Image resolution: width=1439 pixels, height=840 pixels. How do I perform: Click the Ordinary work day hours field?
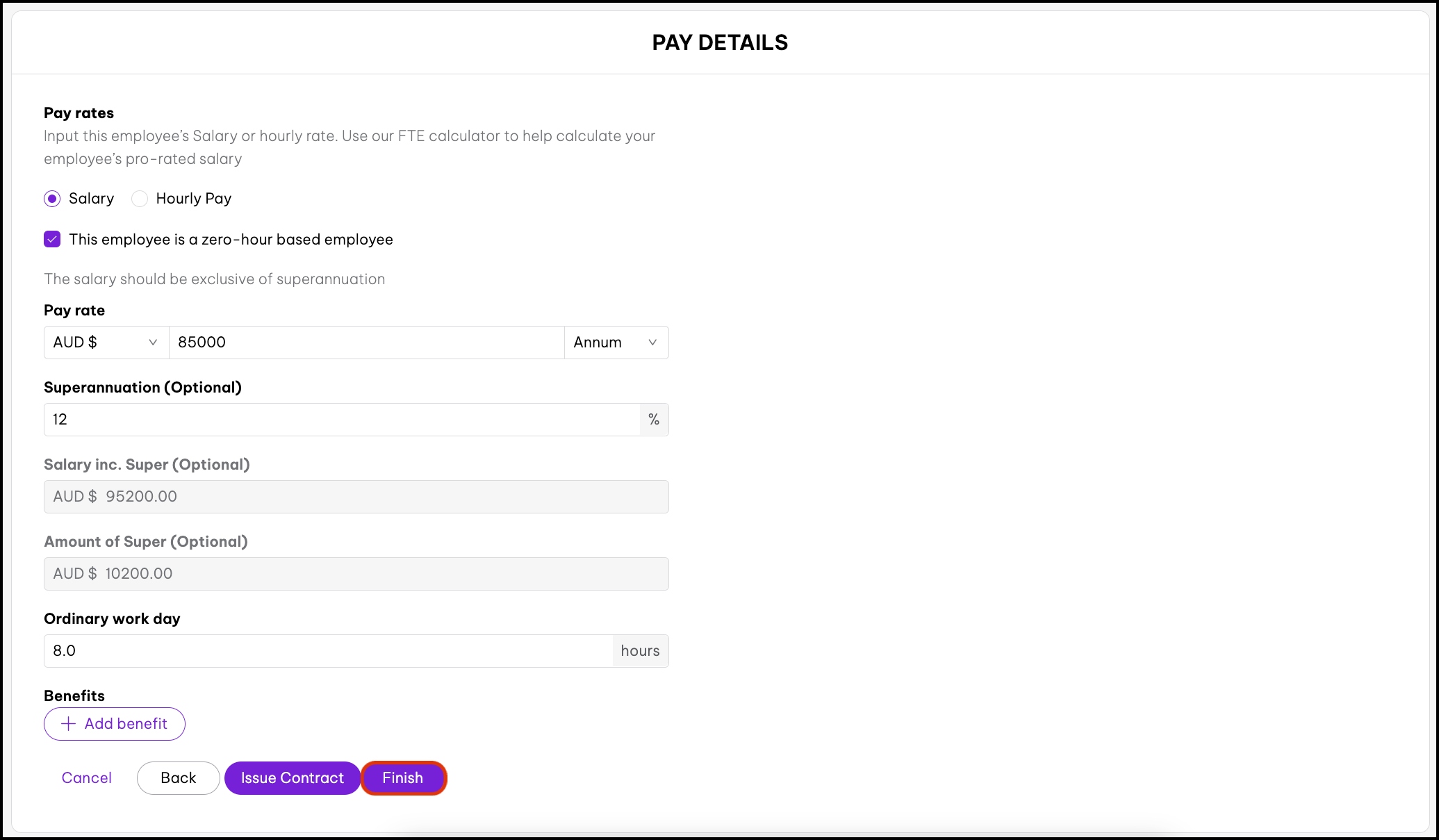coord(328,651)
